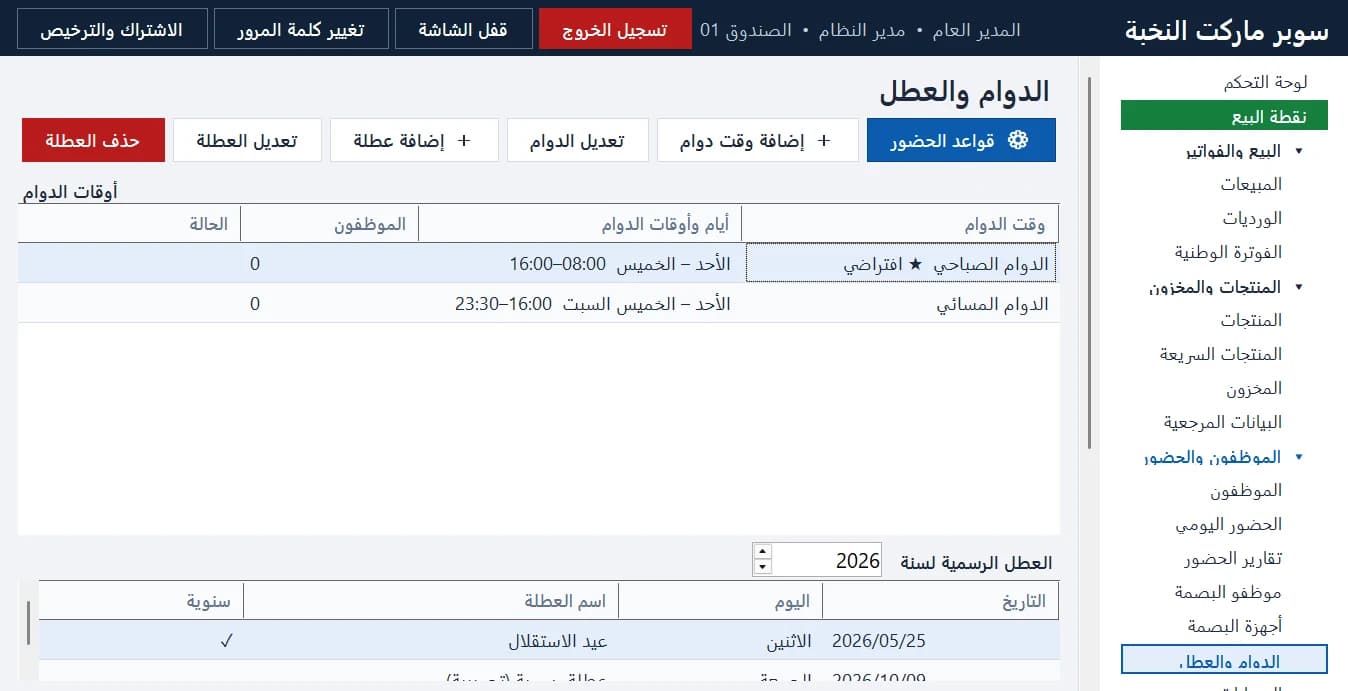Open the green نقطة البيع item
Viewport: 1348px width, 691px height.
pos(1224,116)
